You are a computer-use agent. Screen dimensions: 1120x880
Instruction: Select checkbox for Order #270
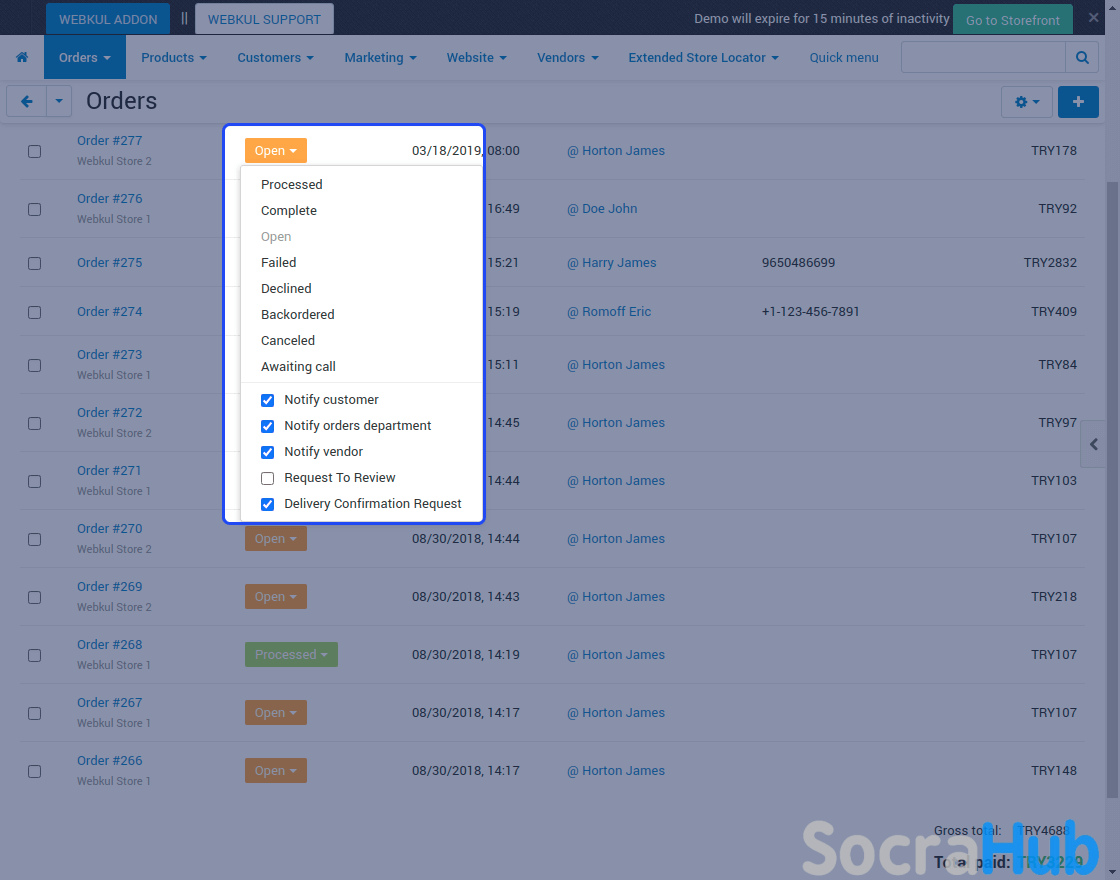(34, 539)
